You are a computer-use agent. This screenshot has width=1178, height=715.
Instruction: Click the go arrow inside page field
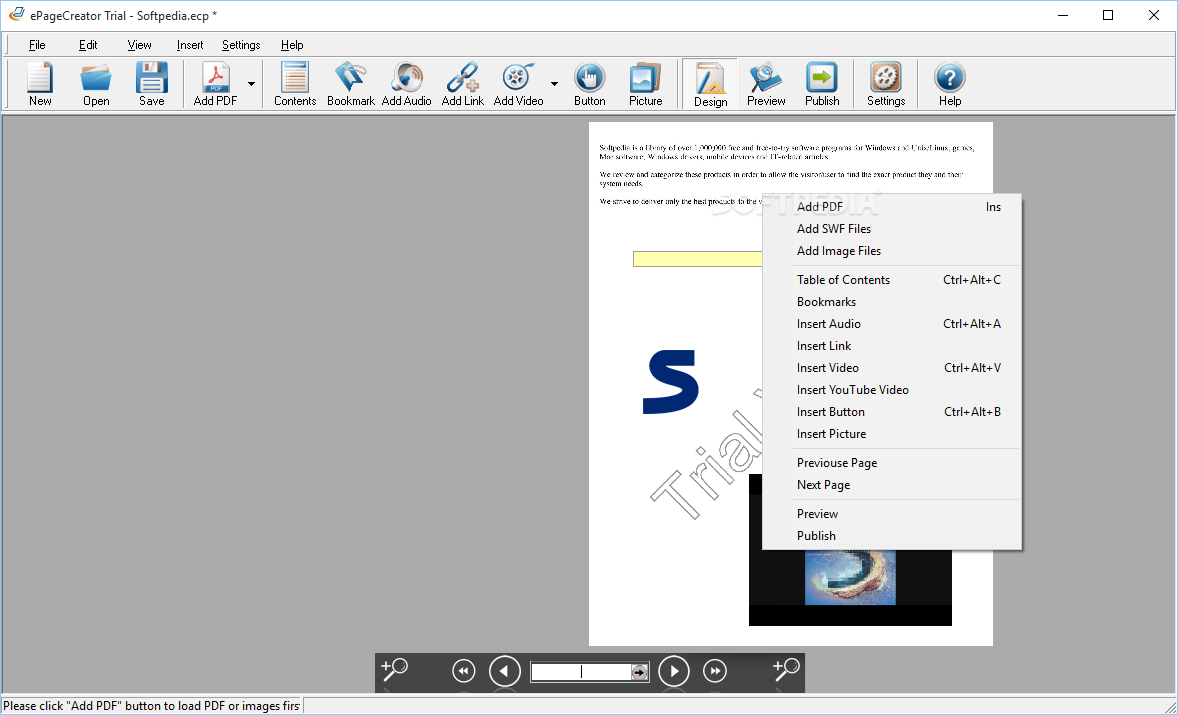pyautogui.click(x=640, y=672)
